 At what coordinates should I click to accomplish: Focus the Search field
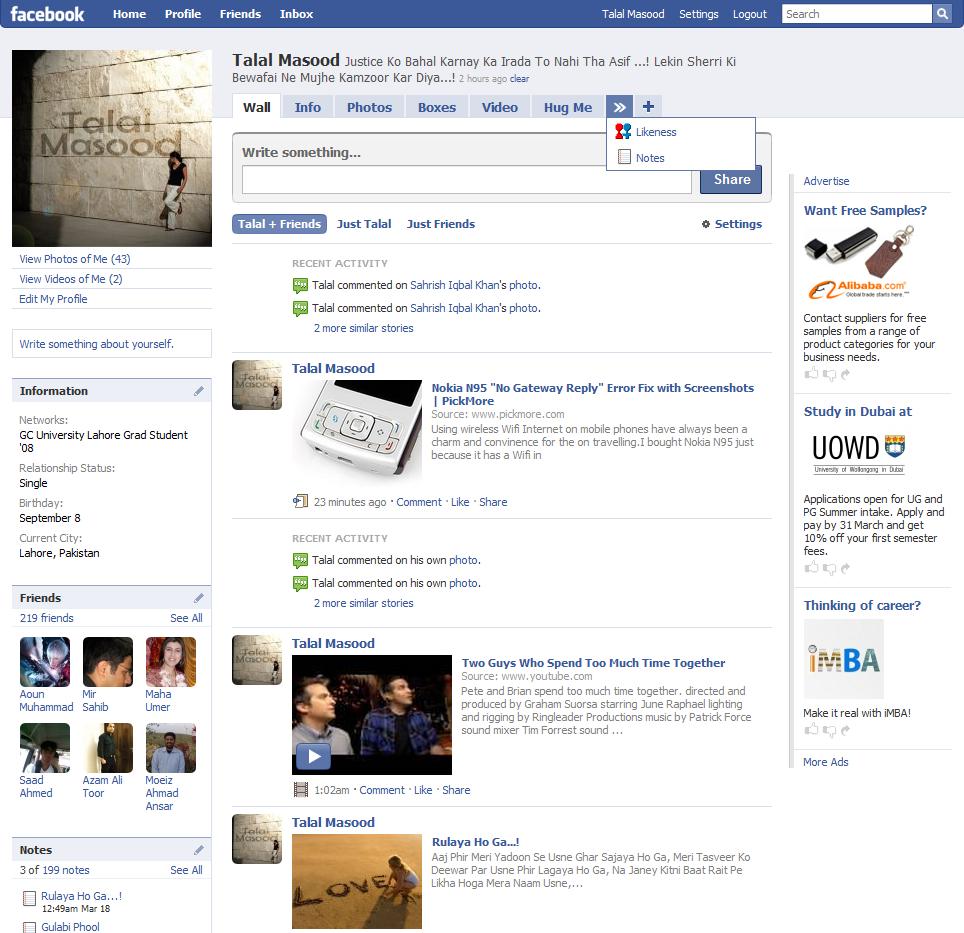click(x=857, y=14)
